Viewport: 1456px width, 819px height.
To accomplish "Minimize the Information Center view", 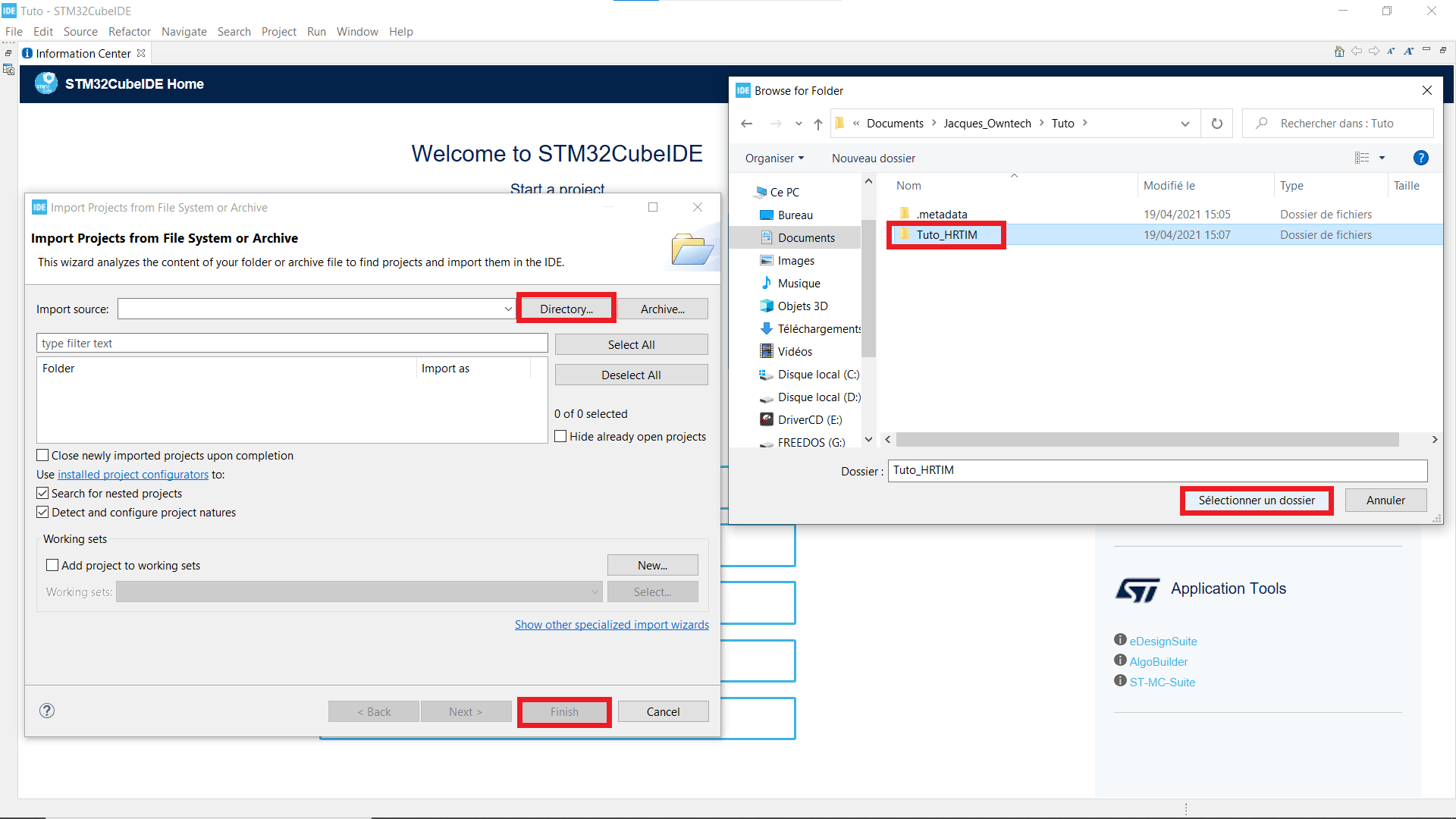I will (x=1426, y=50).
